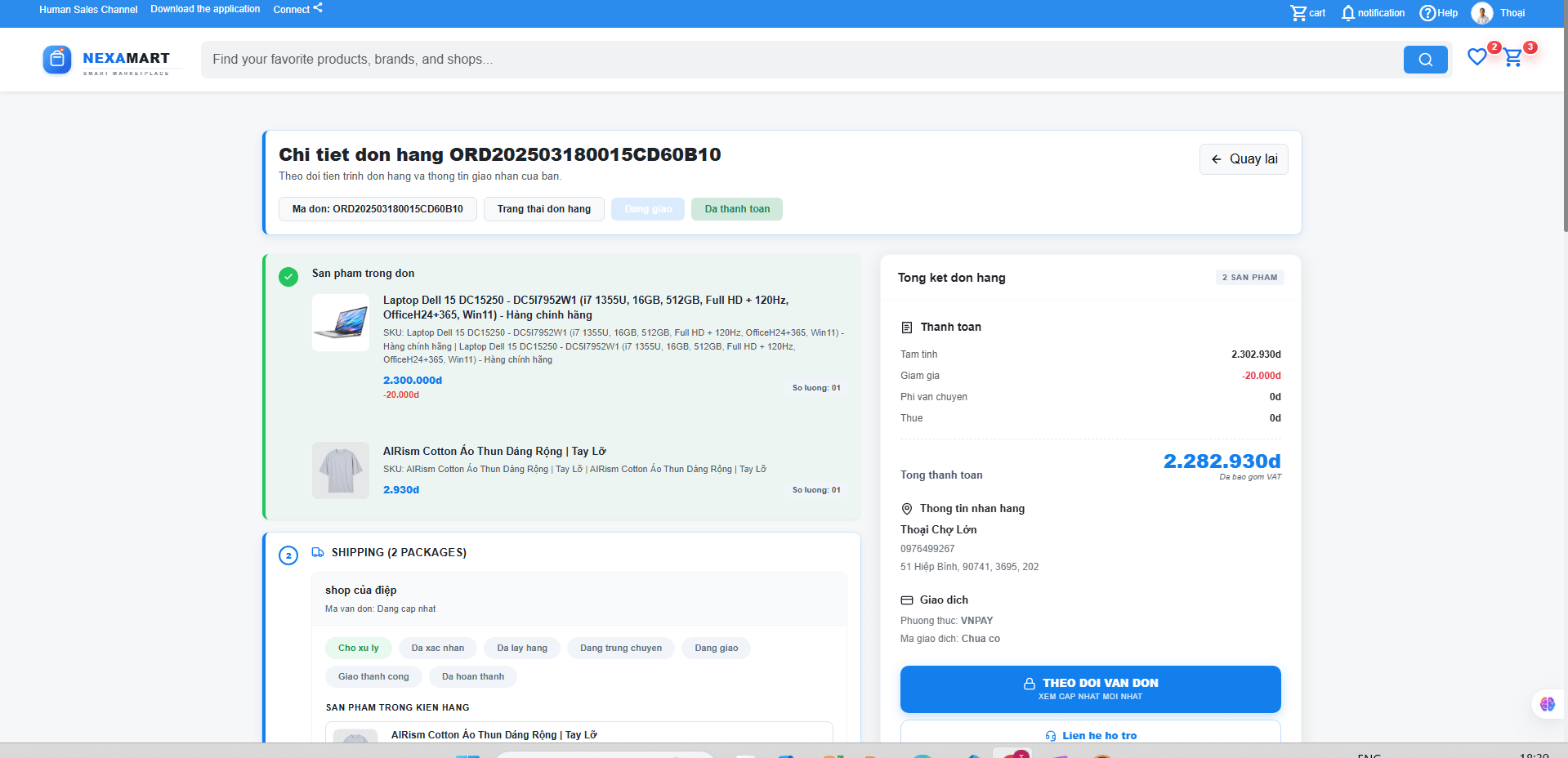Focus the product search field
Viewport: 1568px width, 758px height.
pyautogui.click(x=801, y=60)
